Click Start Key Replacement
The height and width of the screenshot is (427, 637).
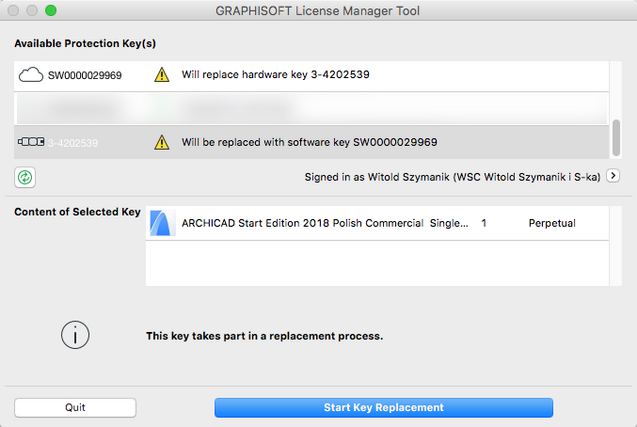point(383,407)
